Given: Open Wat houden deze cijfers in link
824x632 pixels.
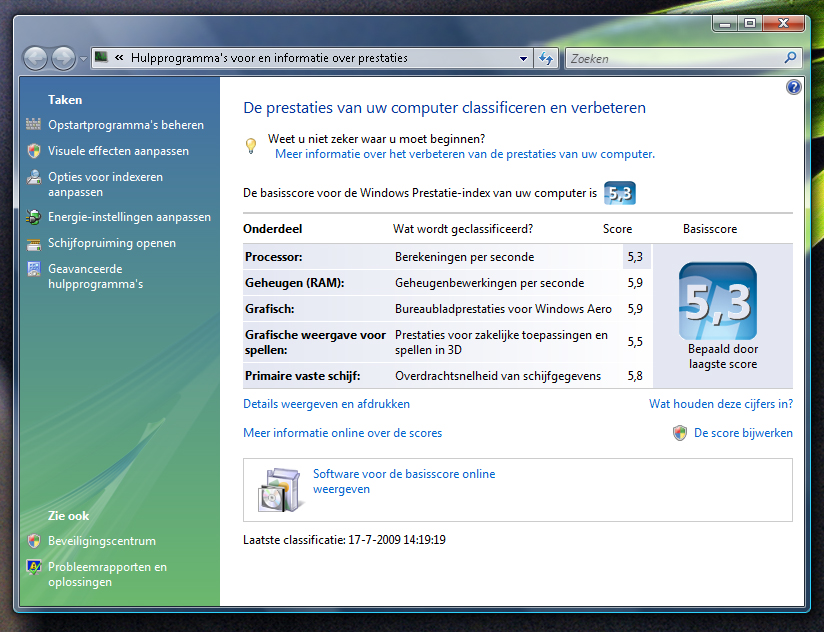Looking at the screenshot, I should (720, 404).
